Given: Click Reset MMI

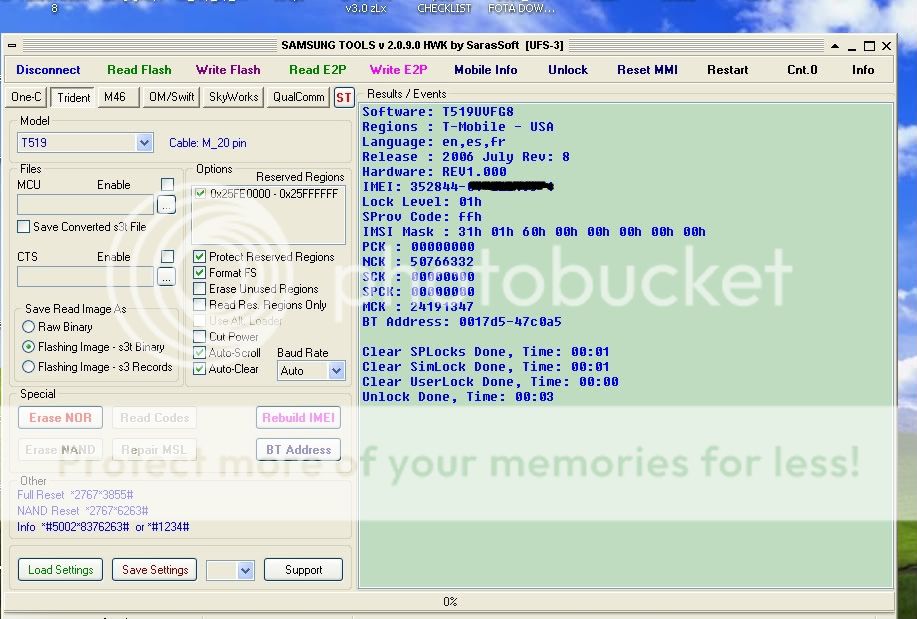Looking at the screenshot, I should click(647, 70).
